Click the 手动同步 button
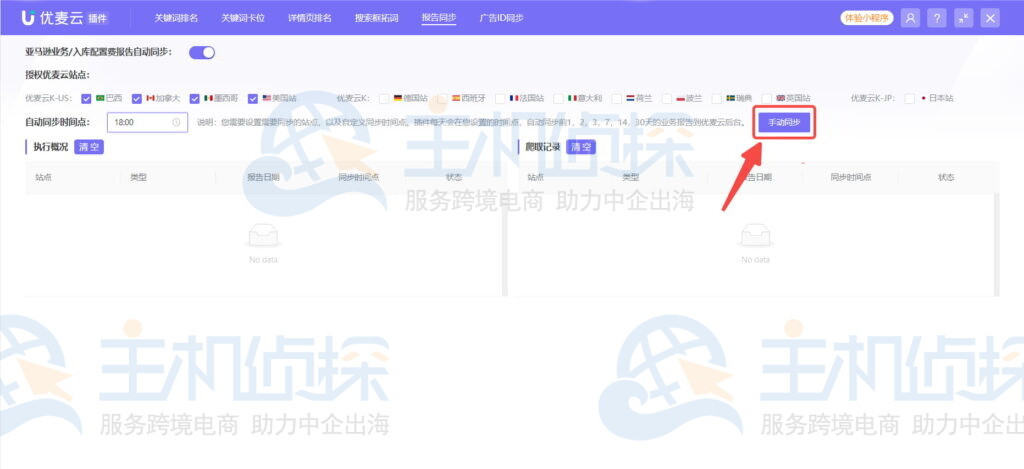Viewport: 1024px width, 469px height. pos(784,122)
